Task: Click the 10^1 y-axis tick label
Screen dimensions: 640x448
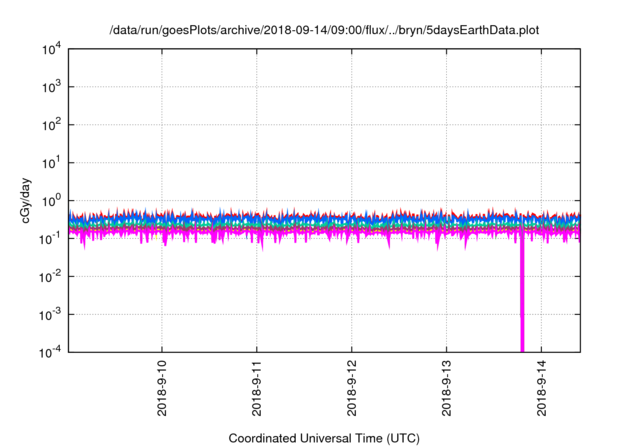Action: click(x=52, y=163)
